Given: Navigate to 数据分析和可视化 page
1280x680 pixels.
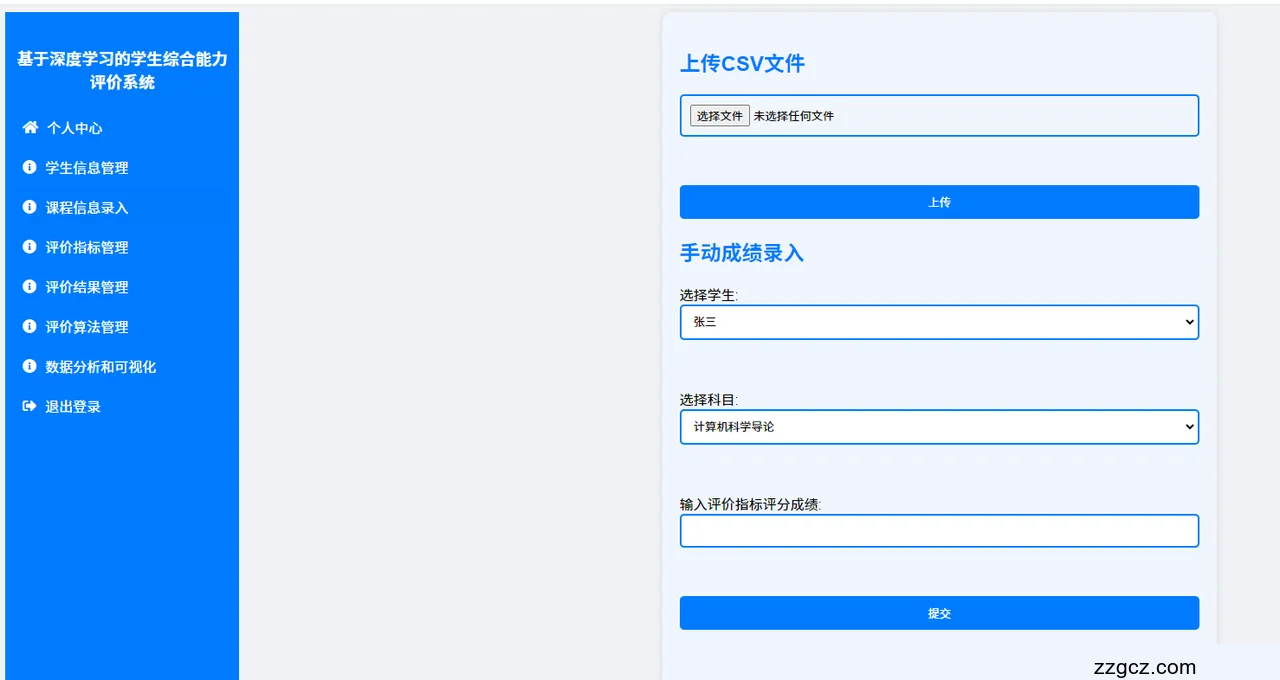Looking at the screenshot, I should [x=100, y=367].
